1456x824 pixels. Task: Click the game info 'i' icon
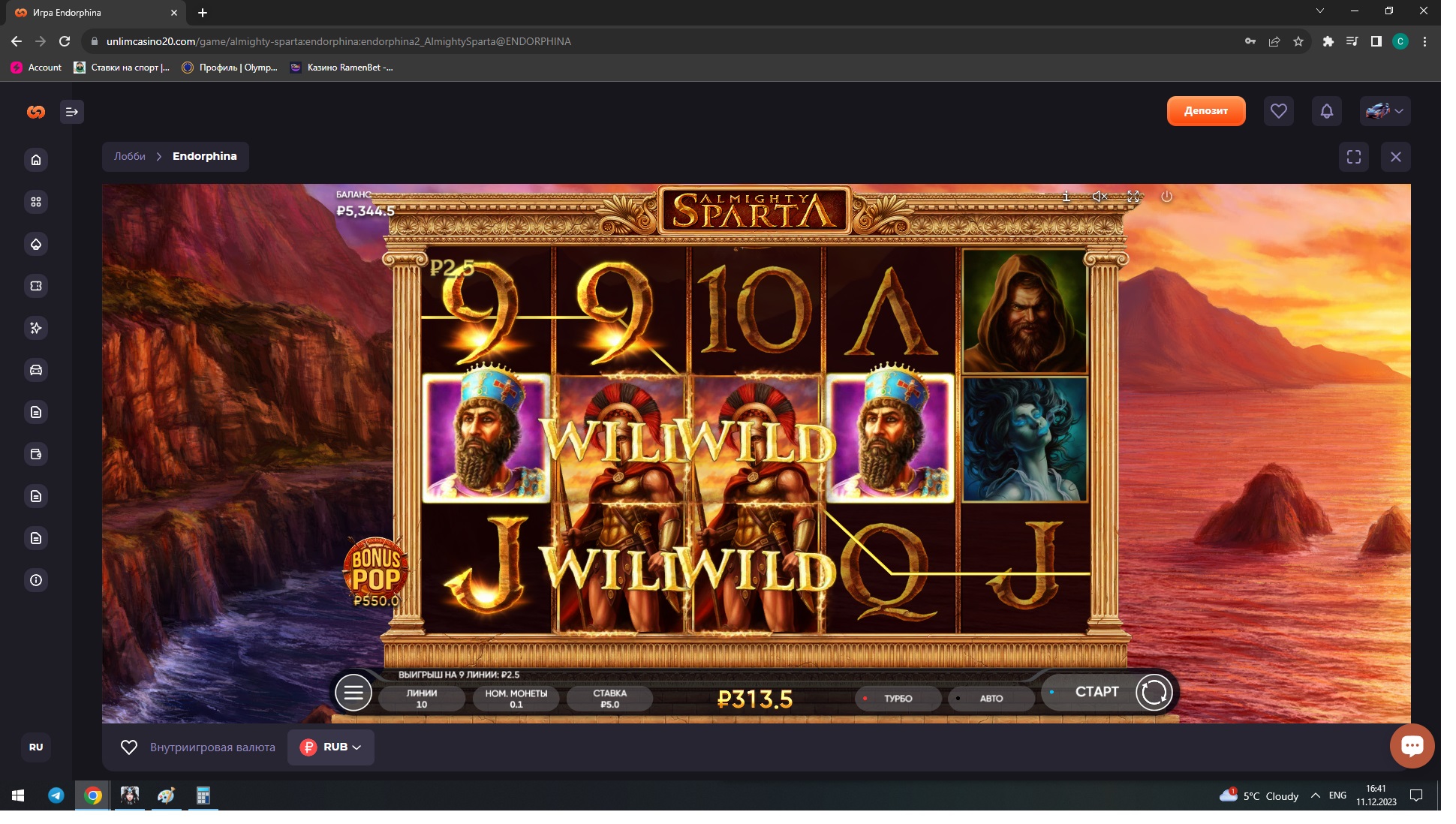[1066, 197]
